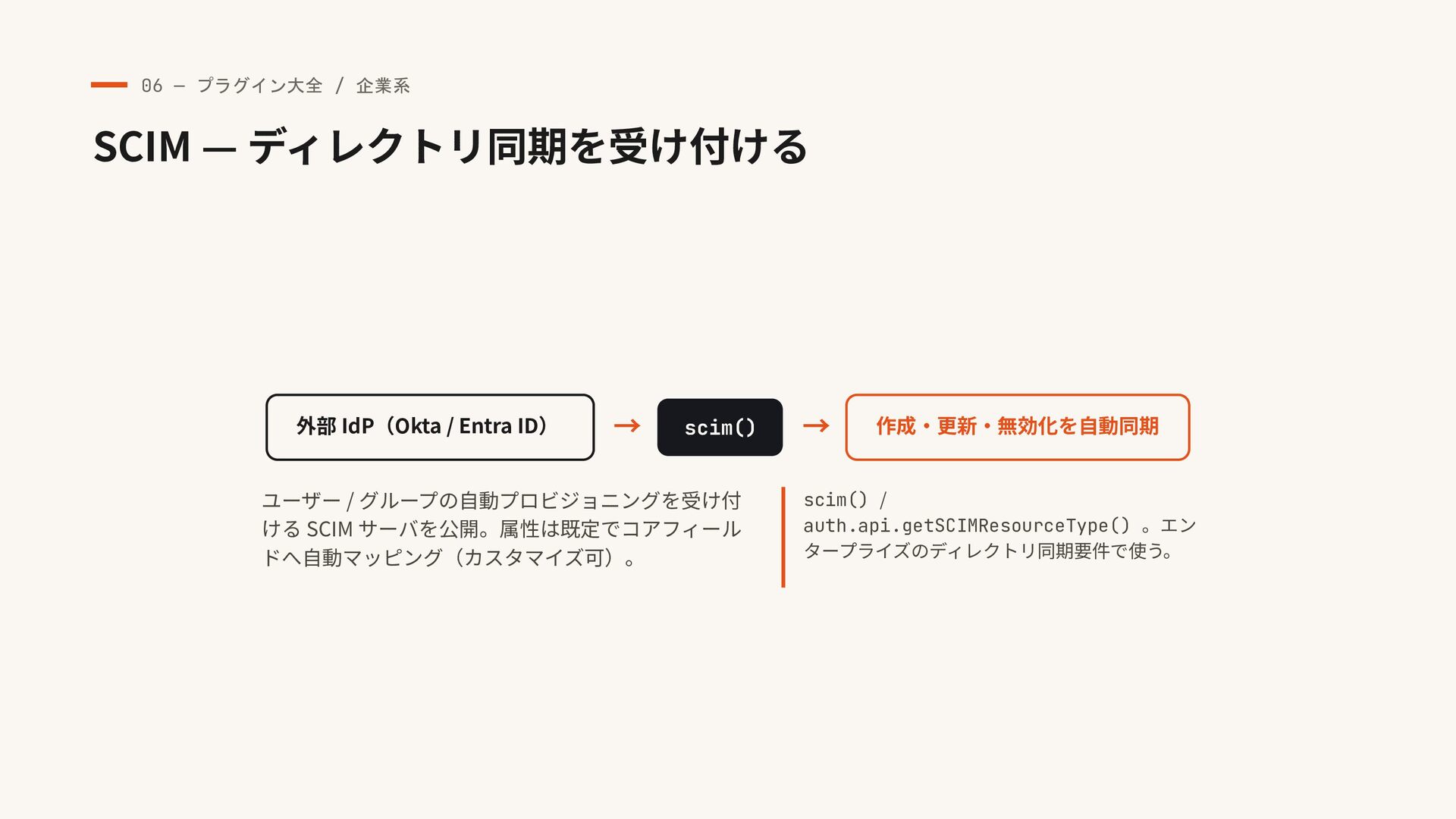Click the orange arrow before scim() box
The image size is (1456, 819).
[x=626, y=426]
